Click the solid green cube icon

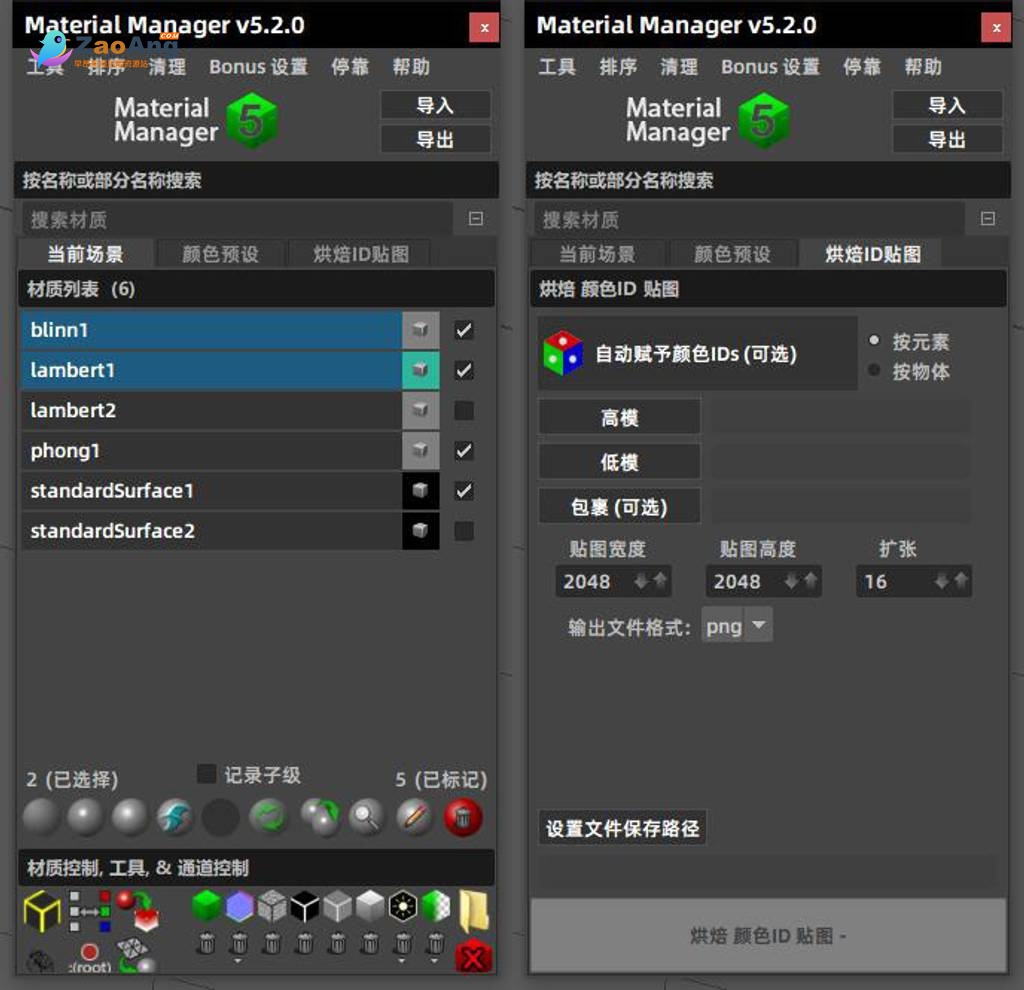click(x=206, y=906)
